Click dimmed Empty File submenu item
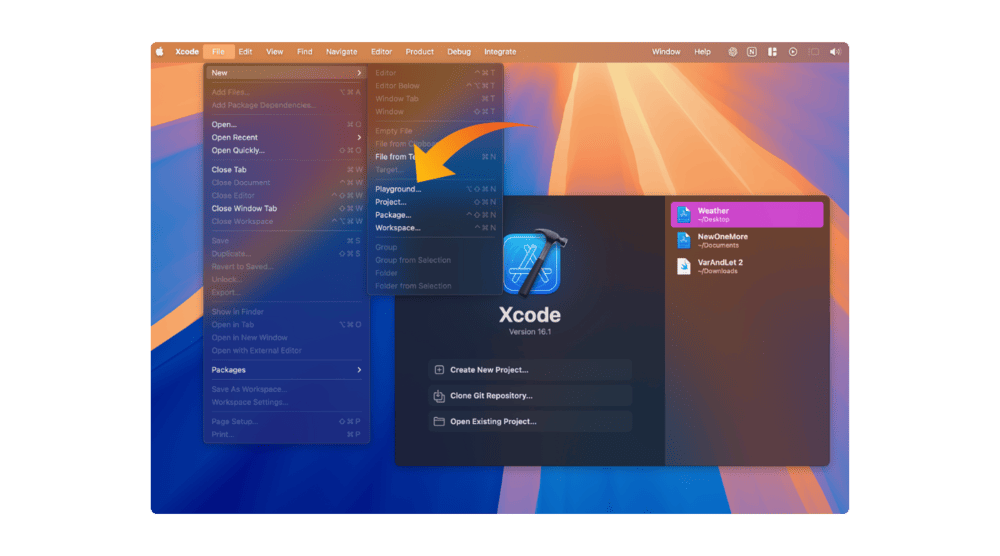Image resolution: width=1000 pixels, height=556 pixels. [435, 131]
